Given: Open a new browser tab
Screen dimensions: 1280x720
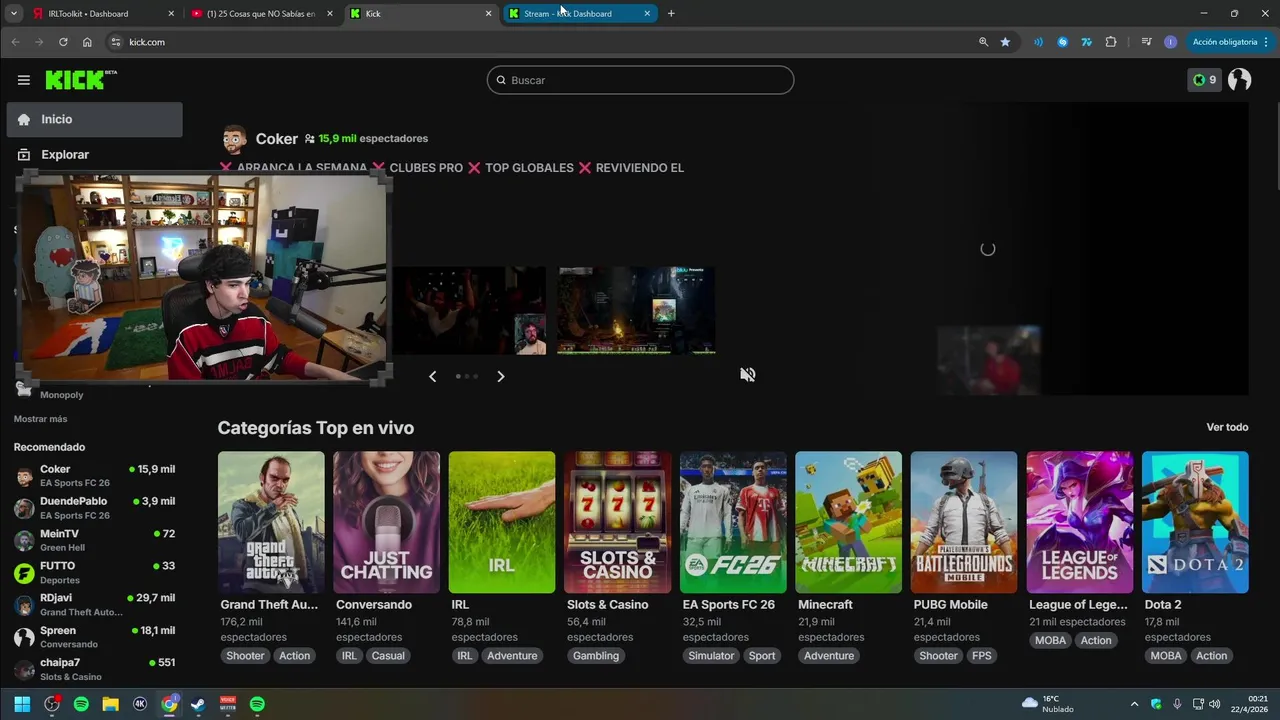Looking at the screenshot, I should click(x=671, y=13).
